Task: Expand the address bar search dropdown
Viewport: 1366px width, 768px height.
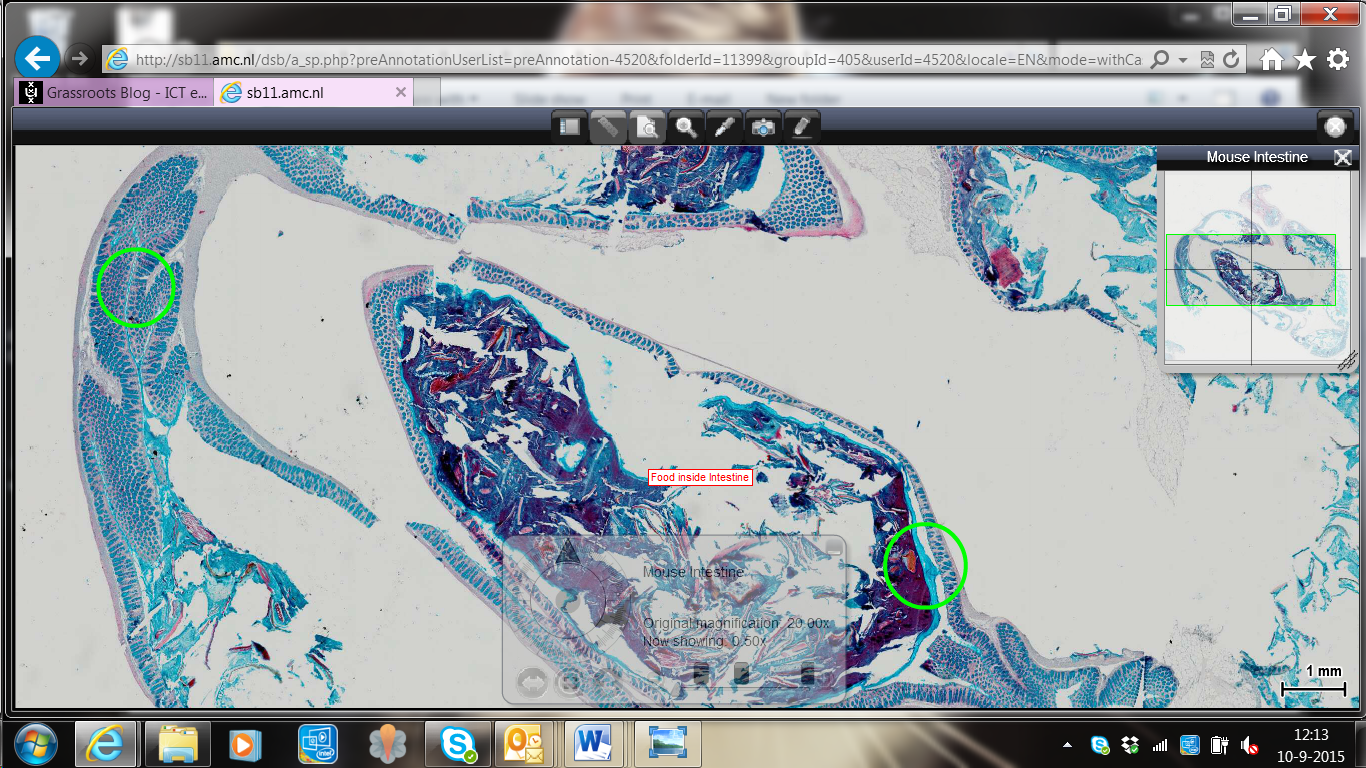Action: coord(1183,60)
